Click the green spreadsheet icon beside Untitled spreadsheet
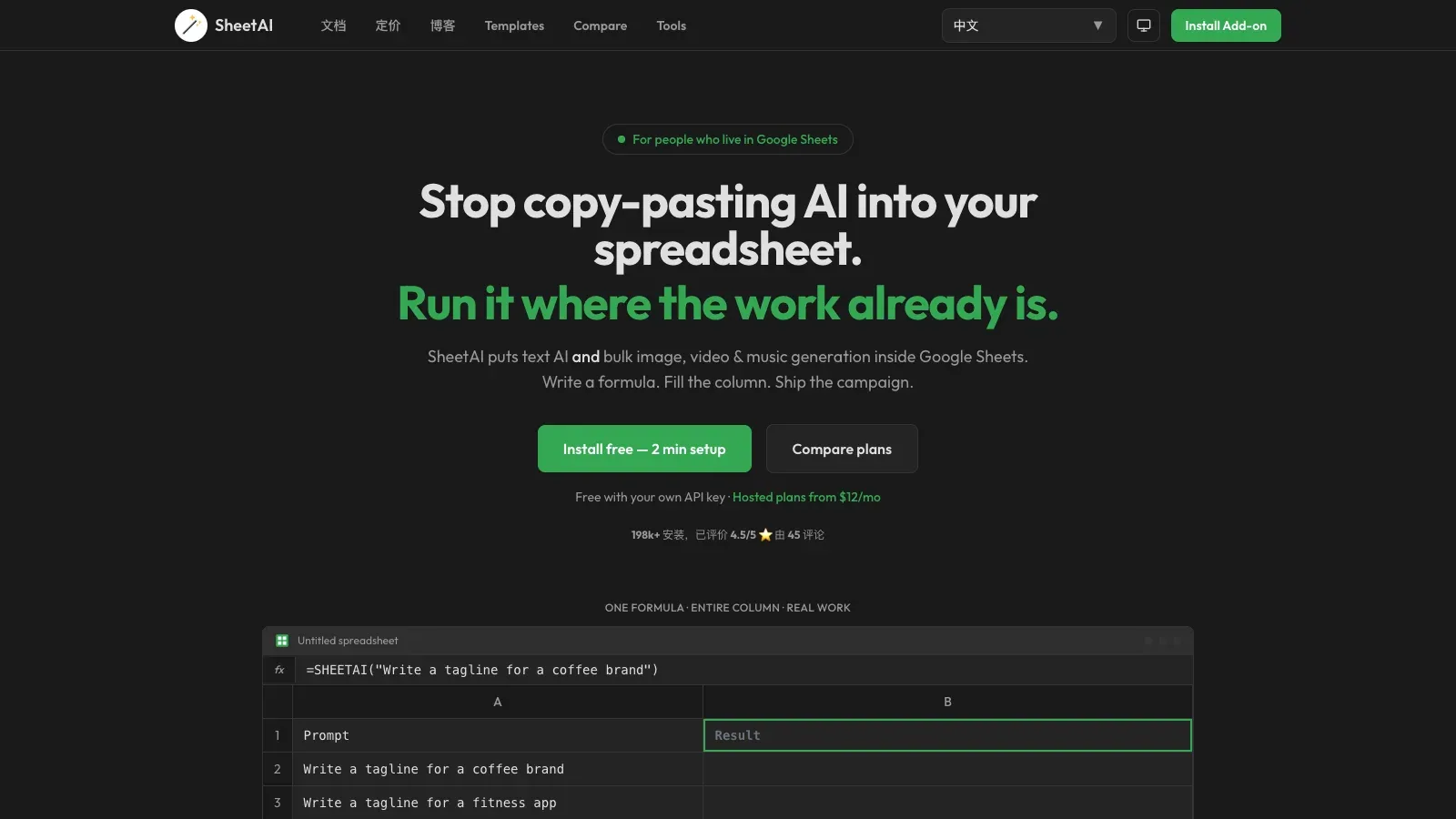The image size is (1456, 819). click(x=282, y=641)
